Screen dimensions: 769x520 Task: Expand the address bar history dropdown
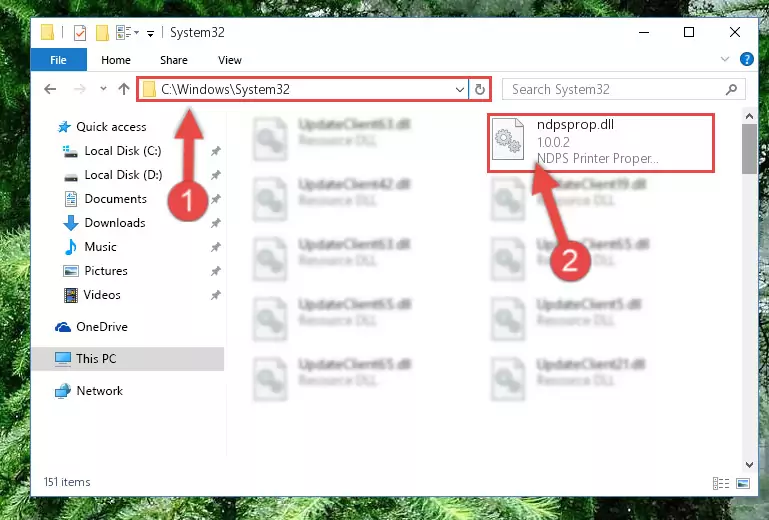pos(460,90)
